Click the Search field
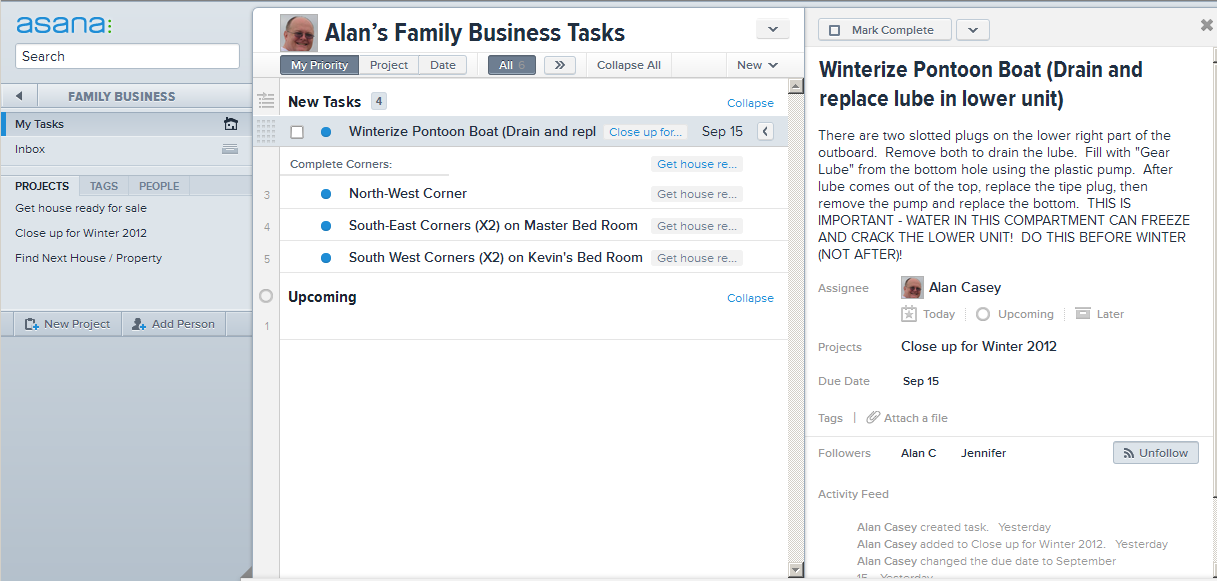 point(127,56)
